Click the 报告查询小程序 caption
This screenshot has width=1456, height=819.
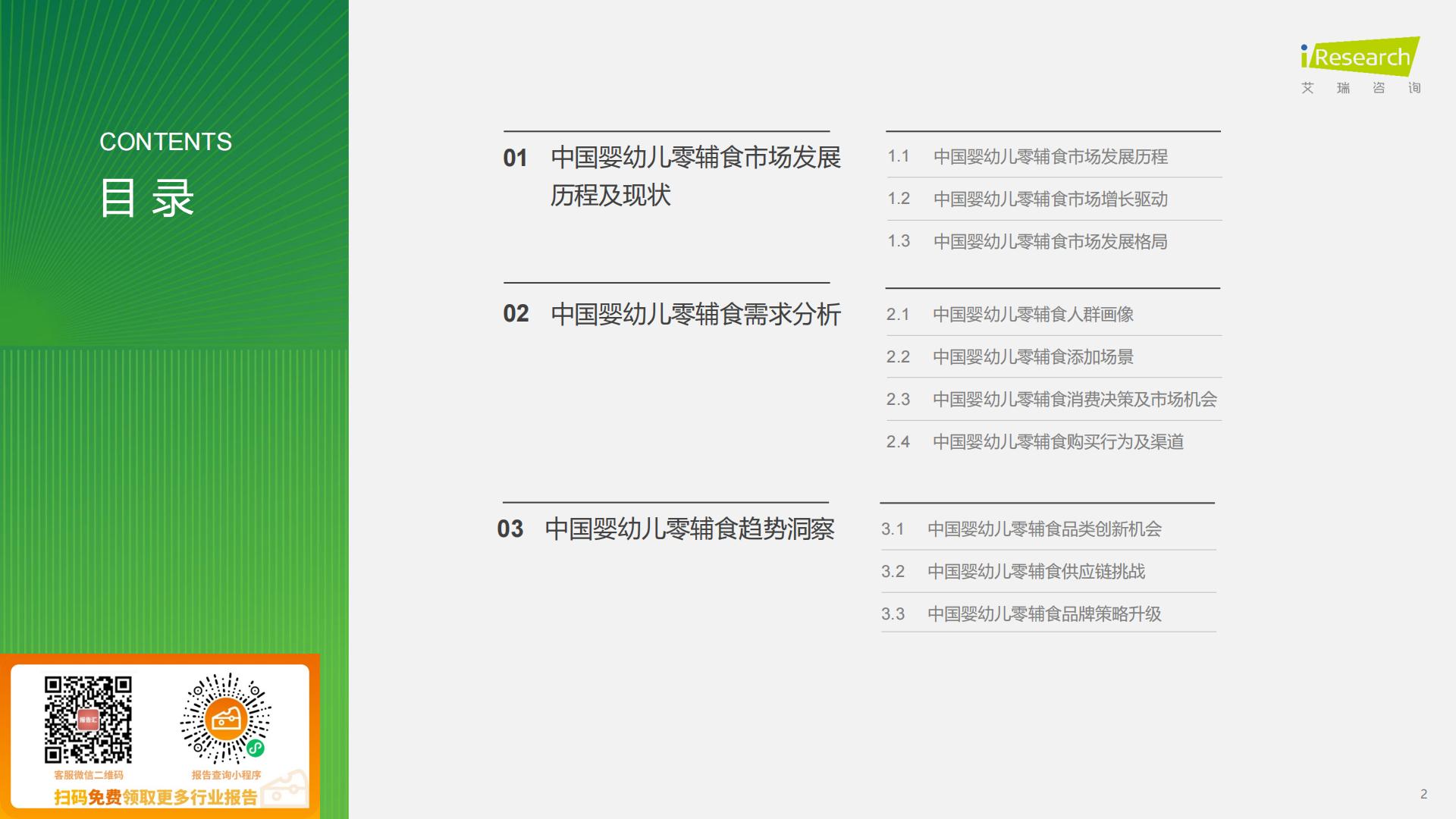click(x=226, y=775)
